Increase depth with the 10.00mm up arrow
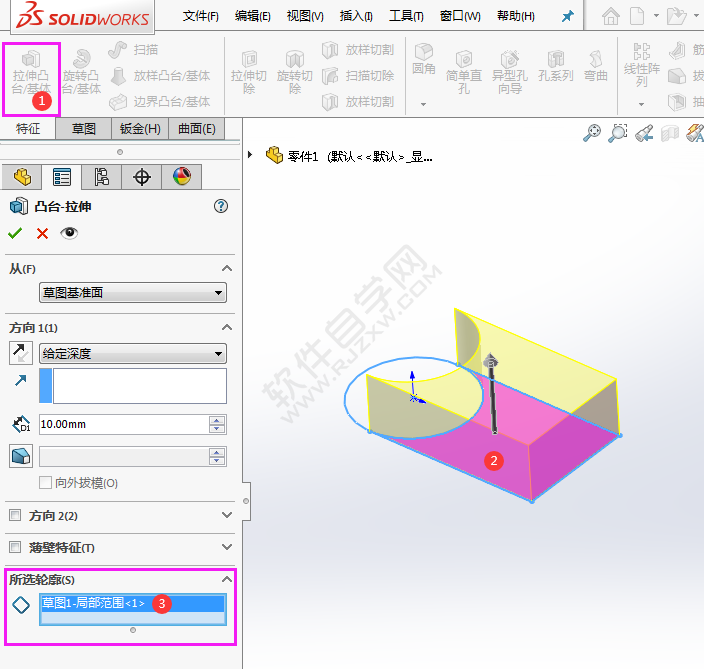 [217, 420]
